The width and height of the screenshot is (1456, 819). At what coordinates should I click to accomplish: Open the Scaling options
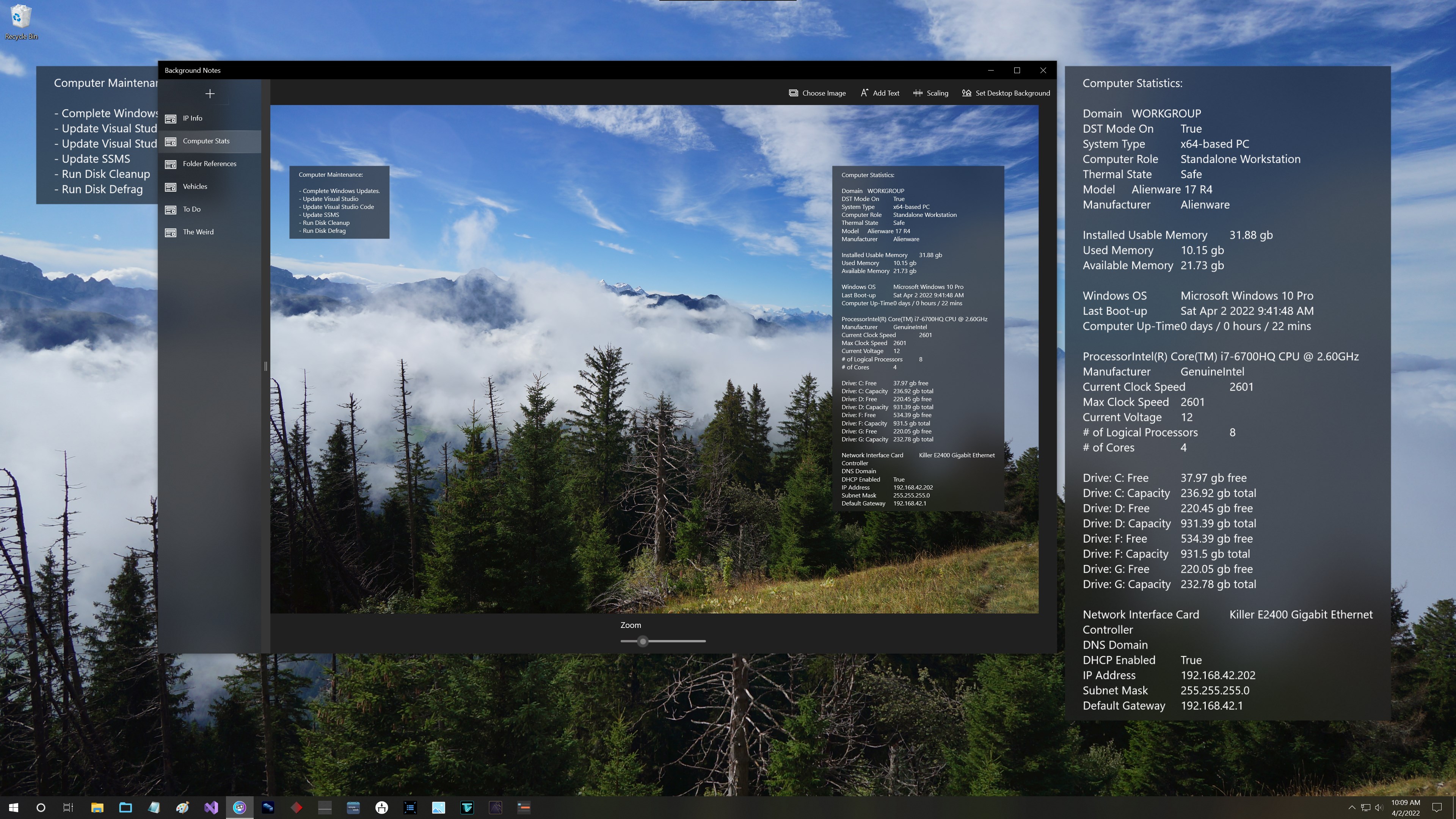pyautogui.click(x=930, y=93)
